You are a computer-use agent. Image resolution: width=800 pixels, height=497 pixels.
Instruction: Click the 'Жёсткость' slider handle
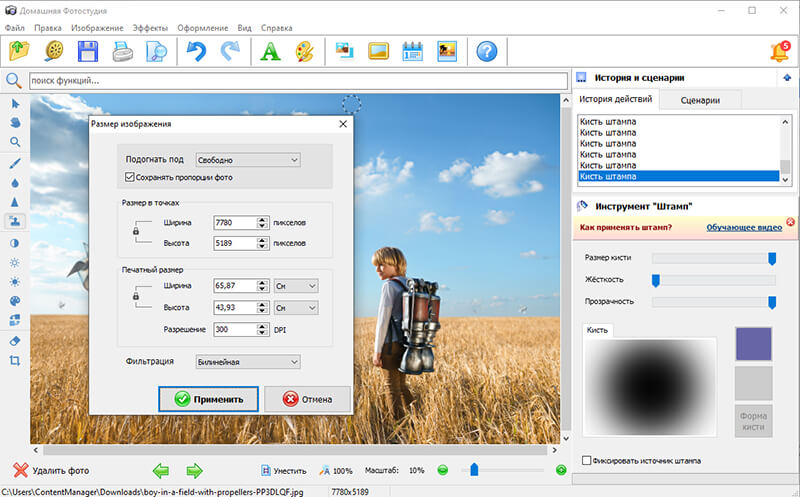point(656,280)
